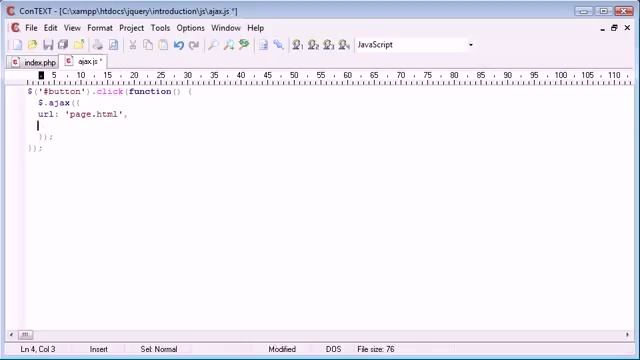Click the File size: 76 status entry
Viewport: 640px width, 360px height.
click(x=376, y=349)
